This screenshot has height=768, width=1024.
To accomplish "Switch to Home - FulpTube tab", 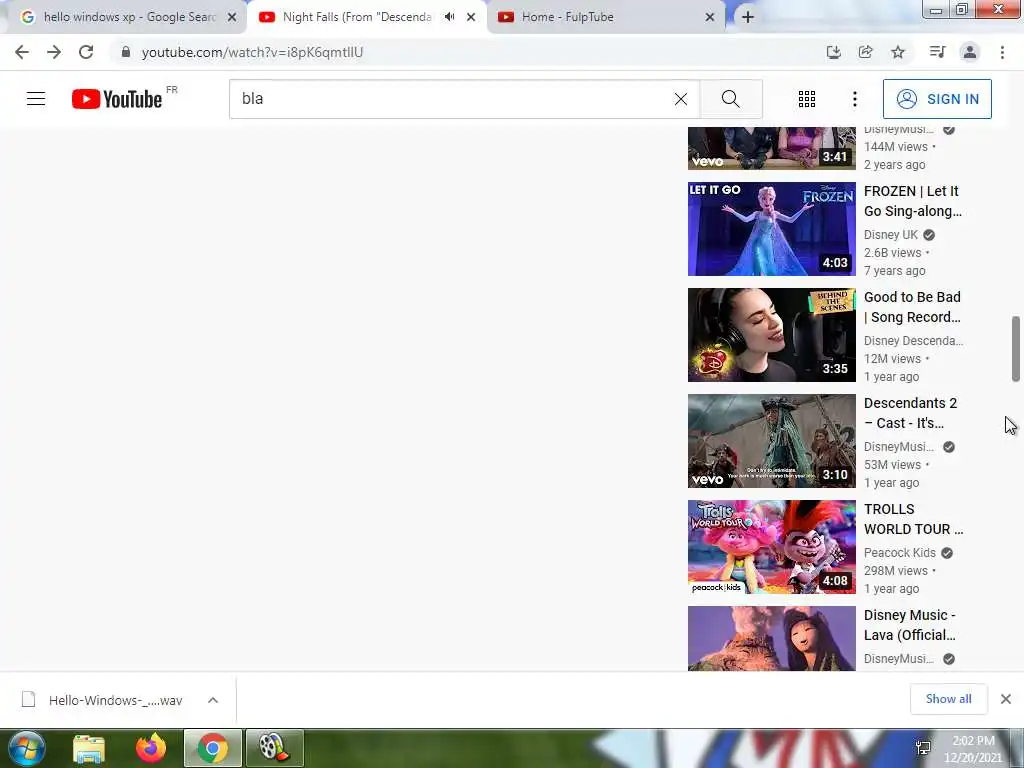I will tap(567, 17).
